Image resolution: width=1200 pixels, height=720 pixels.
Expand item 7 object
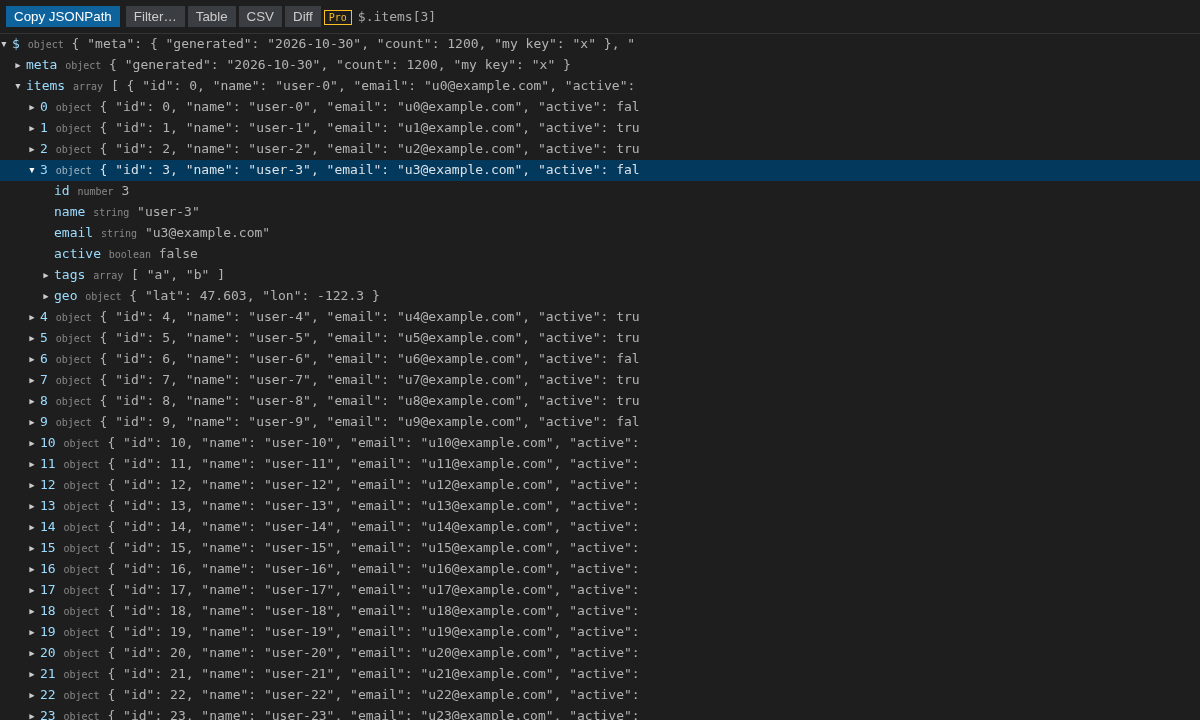click(32, 380)
